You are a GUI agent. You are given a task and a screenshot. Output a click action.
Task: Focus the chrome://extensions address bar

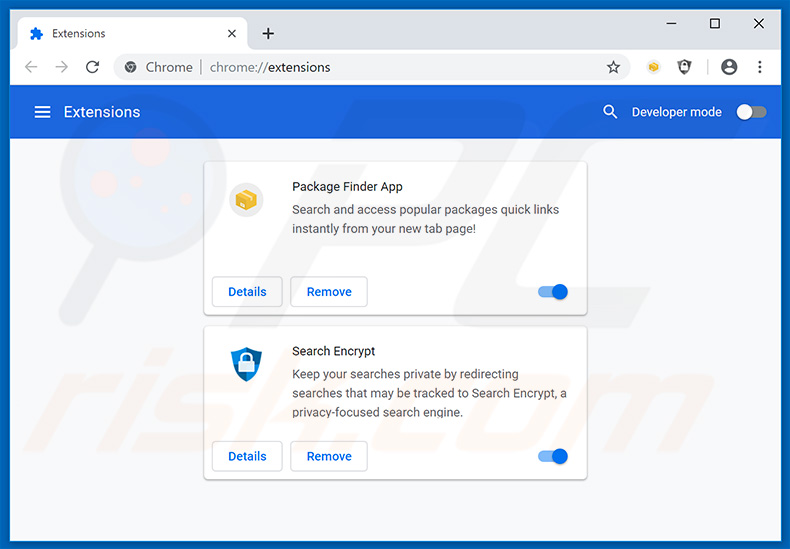pos(372,67)
